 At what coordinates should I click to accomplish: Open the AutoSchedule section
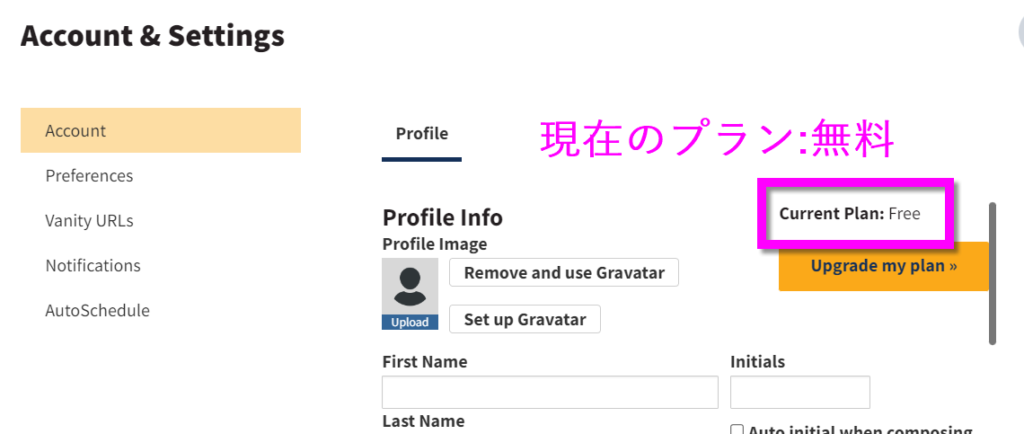97,311
